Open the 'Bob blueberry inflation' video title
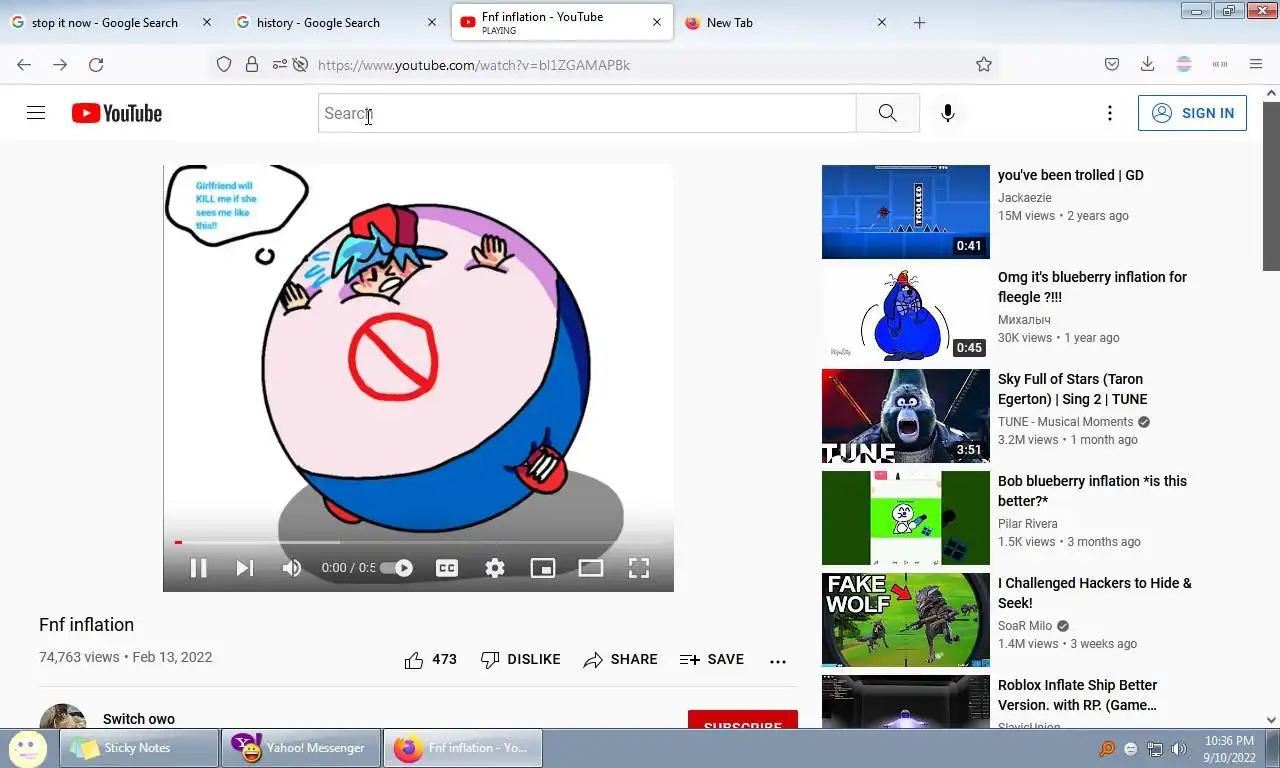This screenshot has width=1280, height=768. (x=1092, y=491)
